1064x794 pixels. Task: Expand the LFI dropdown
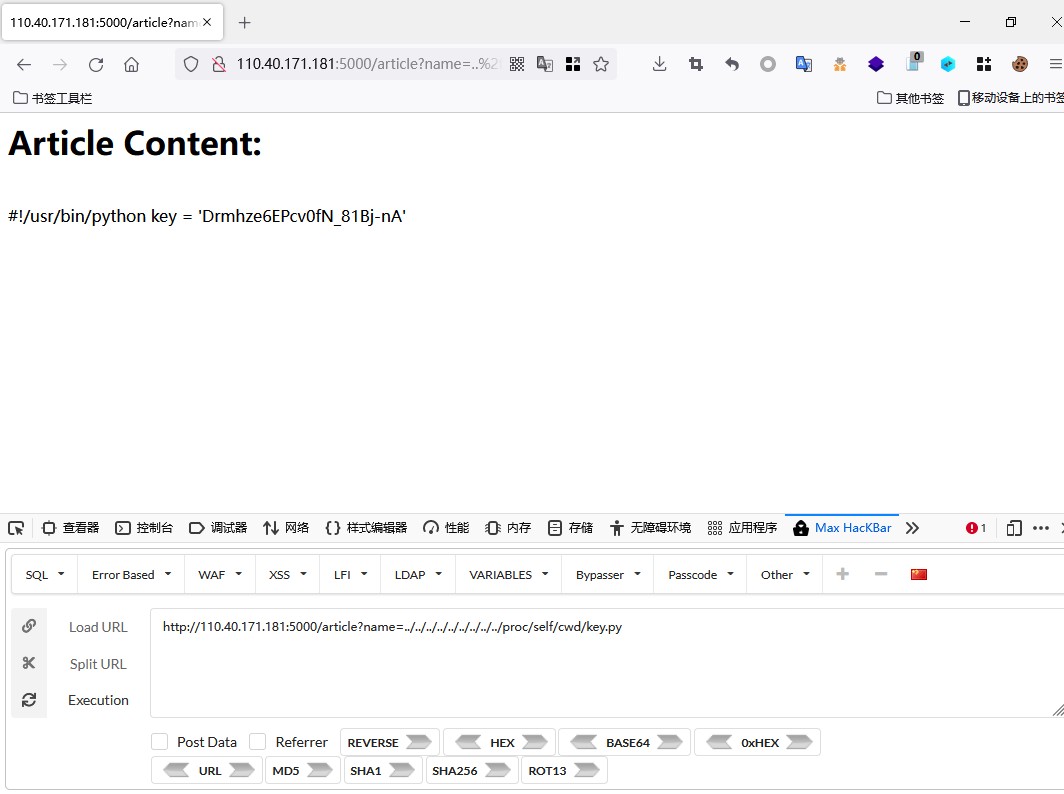click(x=350, y=575)
